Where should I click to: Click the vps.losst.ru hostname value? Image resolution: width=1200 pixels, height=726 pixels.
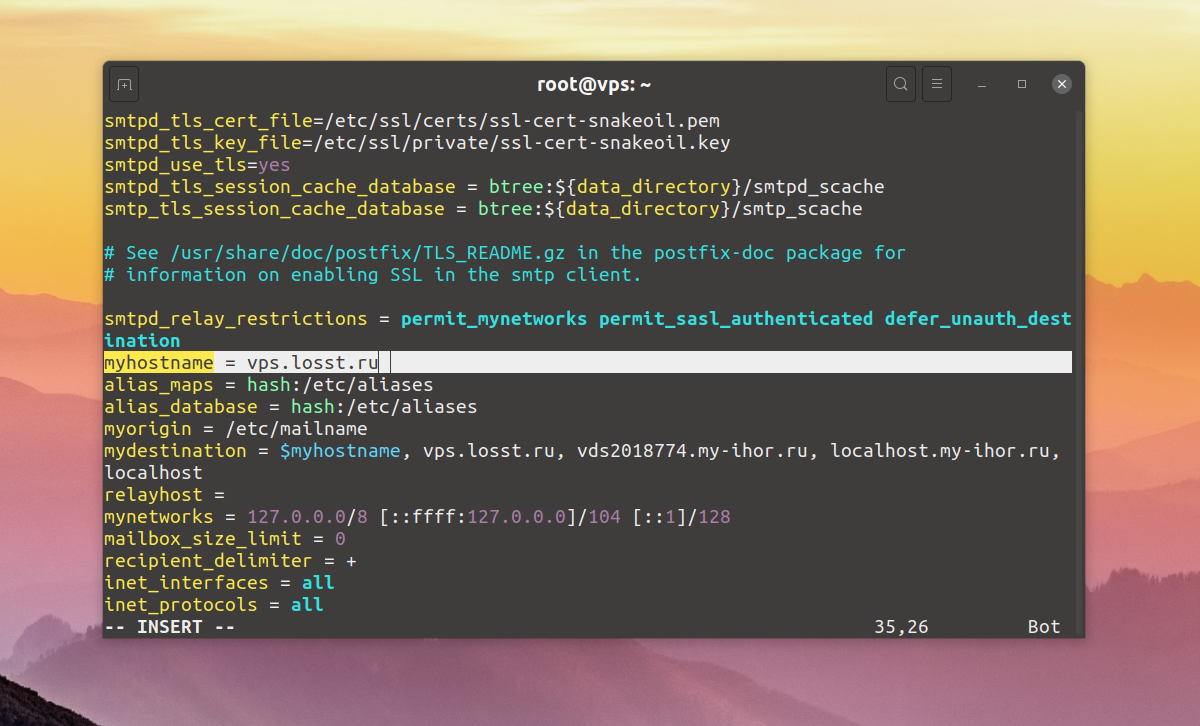tap(313, 362)
